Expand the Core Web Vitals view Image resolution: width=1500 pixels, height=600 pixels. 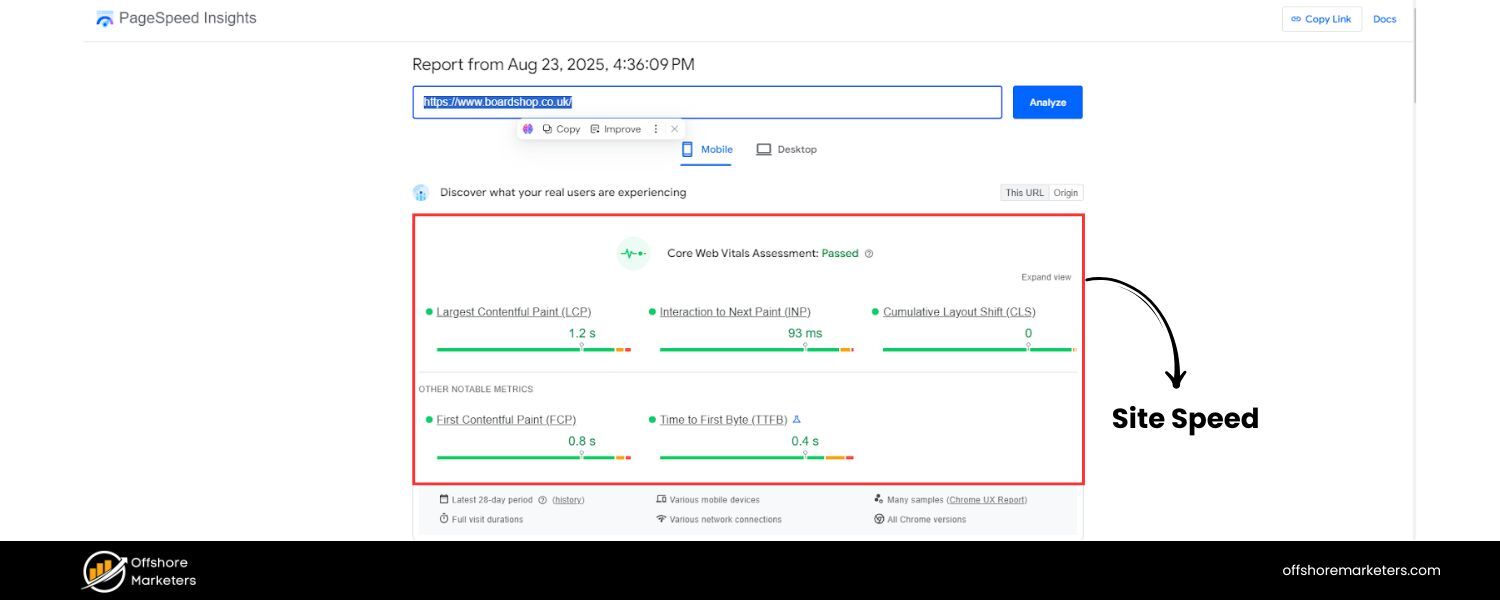click(x=1045, y=277)
